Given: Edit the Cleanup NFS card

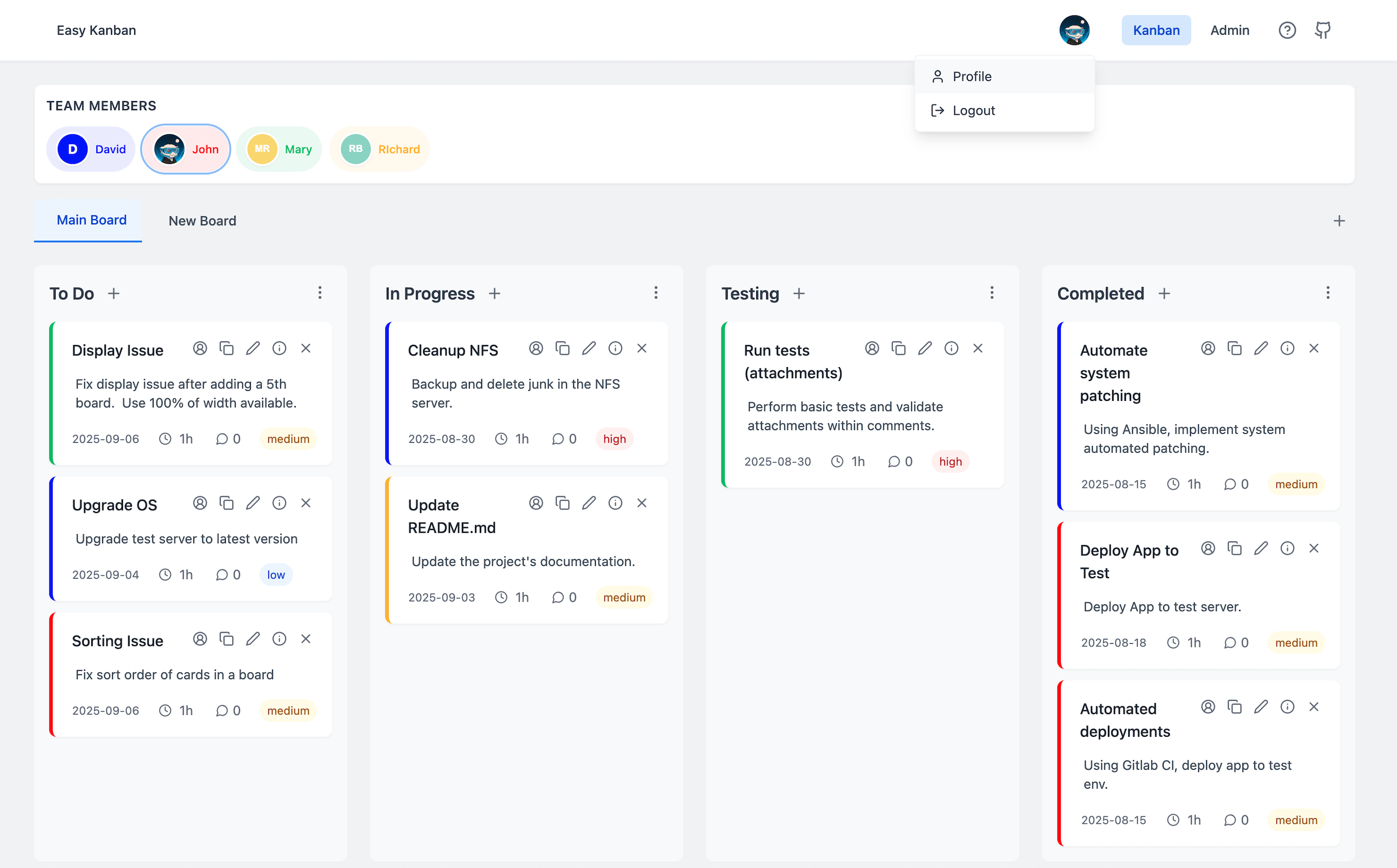Looking at the screenshot, I should tap(588, 348).
